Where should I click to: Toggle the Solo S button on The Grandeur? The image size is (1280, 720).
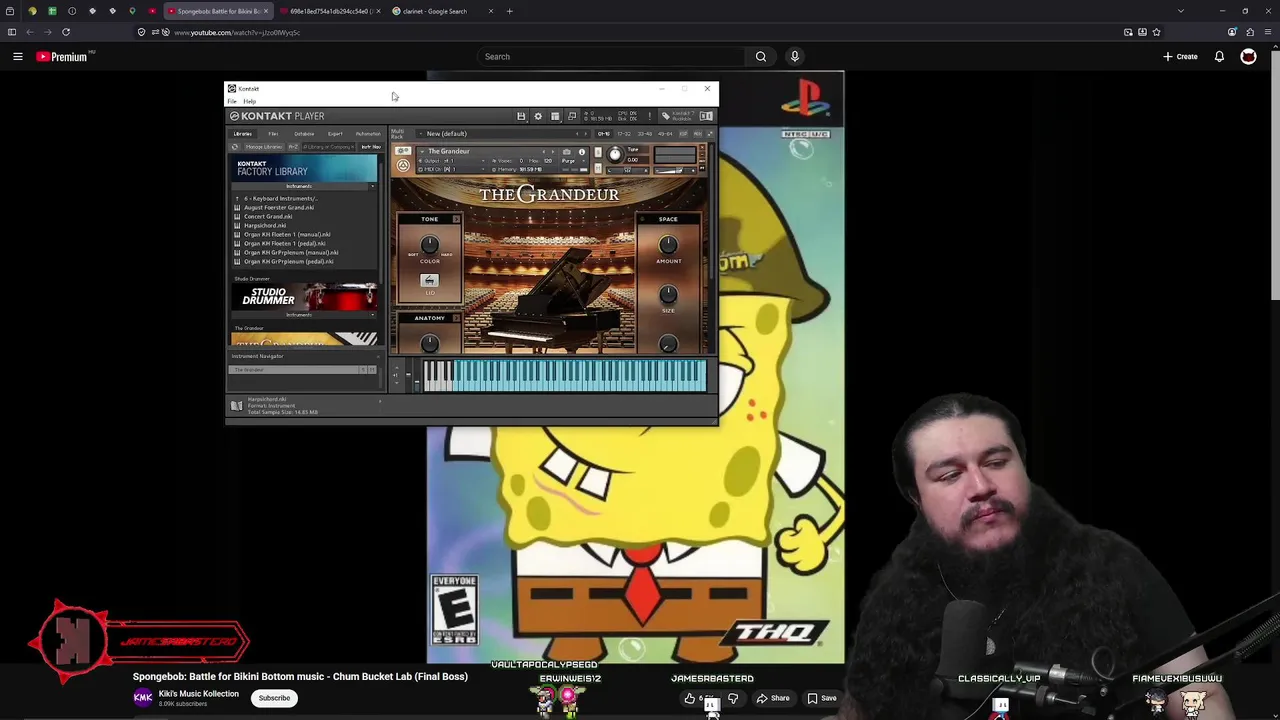598,153
